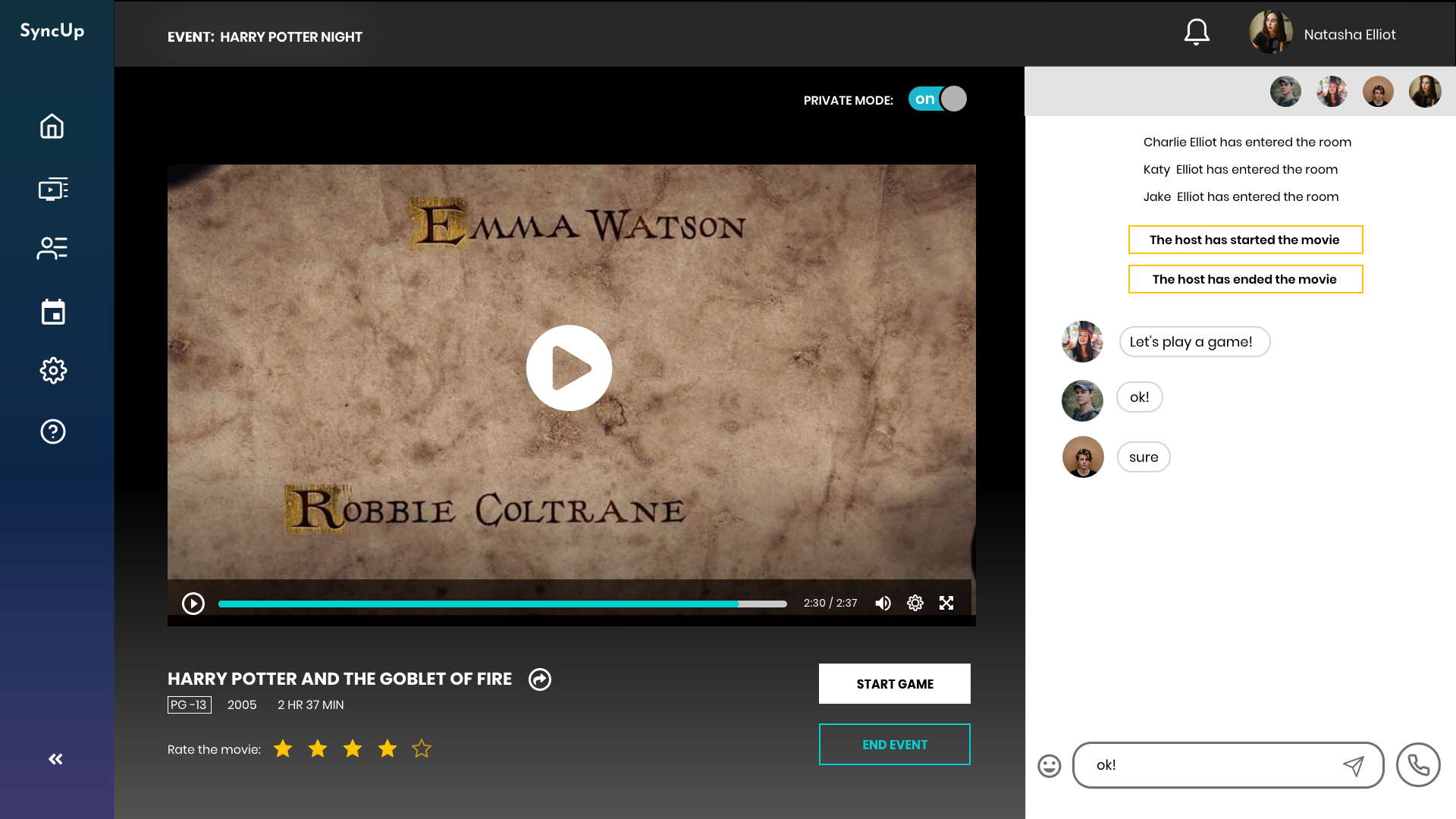
Task: Mute the video with the speaker icon
Action: pos(883,604)
